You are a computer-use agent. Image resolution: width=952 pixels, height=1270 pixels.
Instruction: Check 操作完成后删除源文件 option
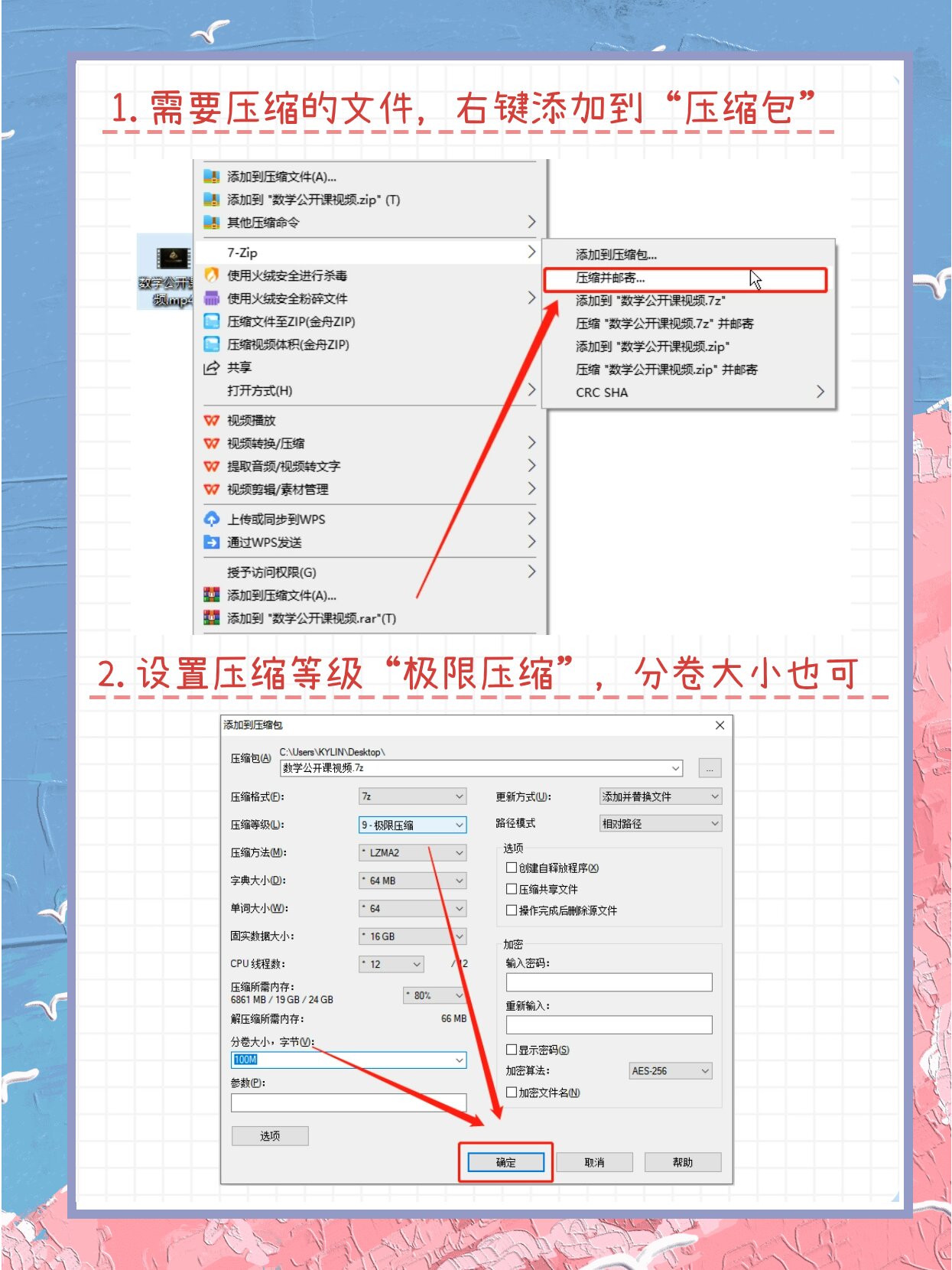pyautogui.click(x=512, y=910)
